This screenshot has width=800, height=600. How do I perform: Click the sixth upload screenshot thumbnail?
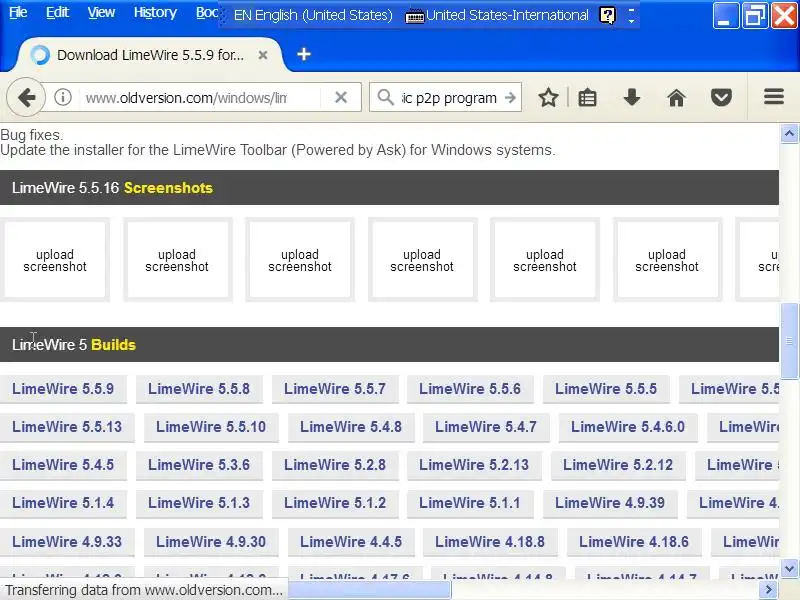667,260
